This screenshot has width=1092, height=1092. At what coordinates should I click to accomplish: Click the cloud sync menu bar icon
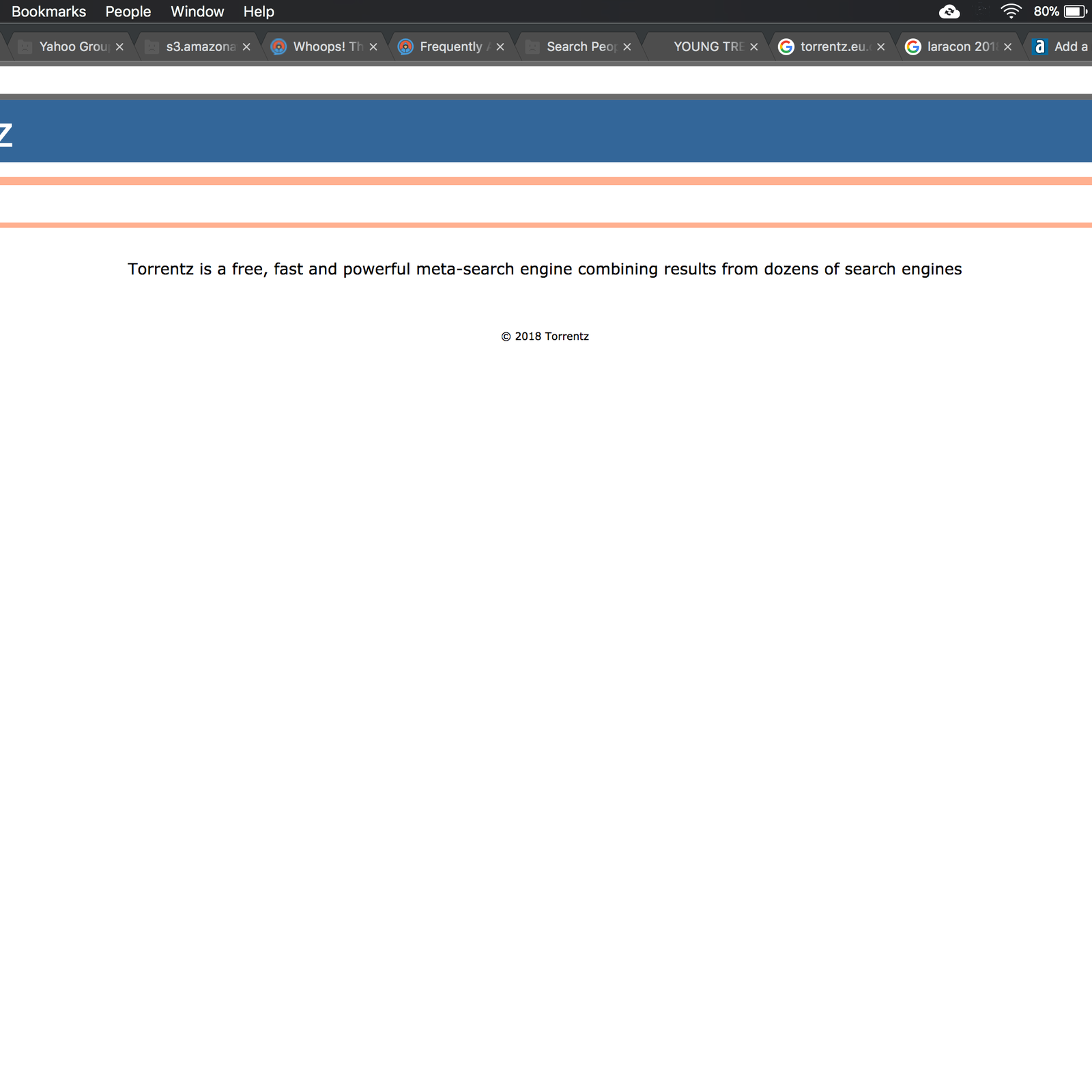(949, 12)
